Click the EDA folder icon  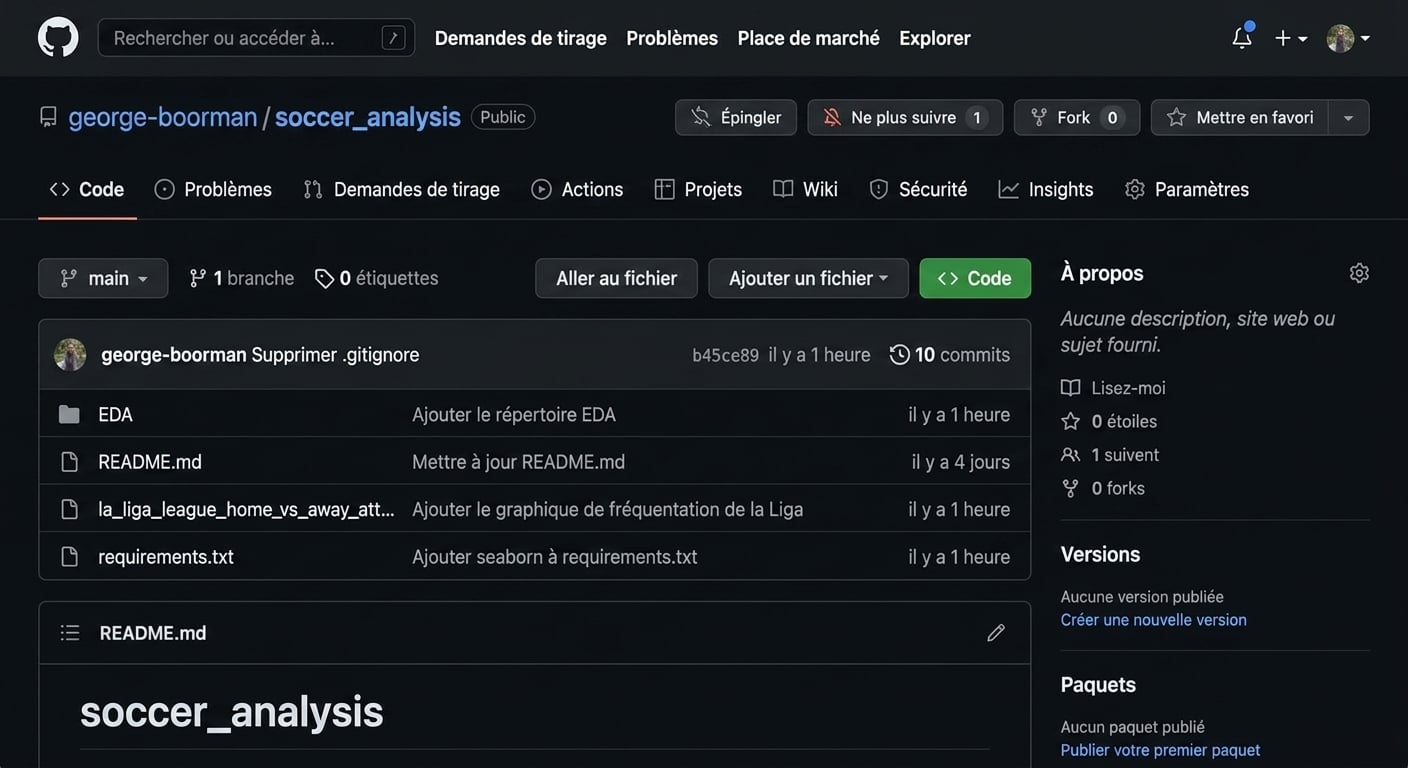tap(69, 414)
